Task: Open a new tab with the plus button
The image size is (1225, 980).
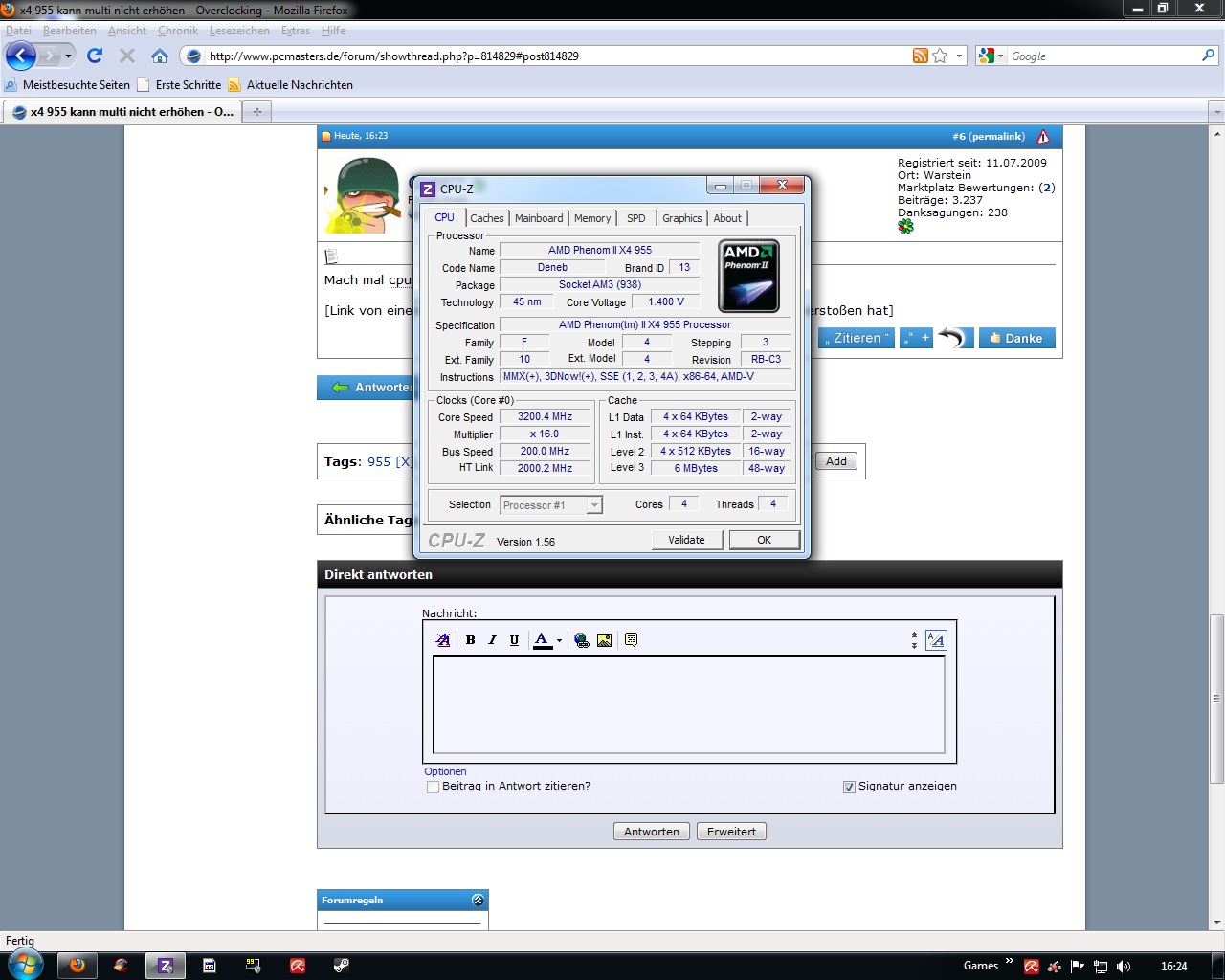Action: tap(256, 112)
